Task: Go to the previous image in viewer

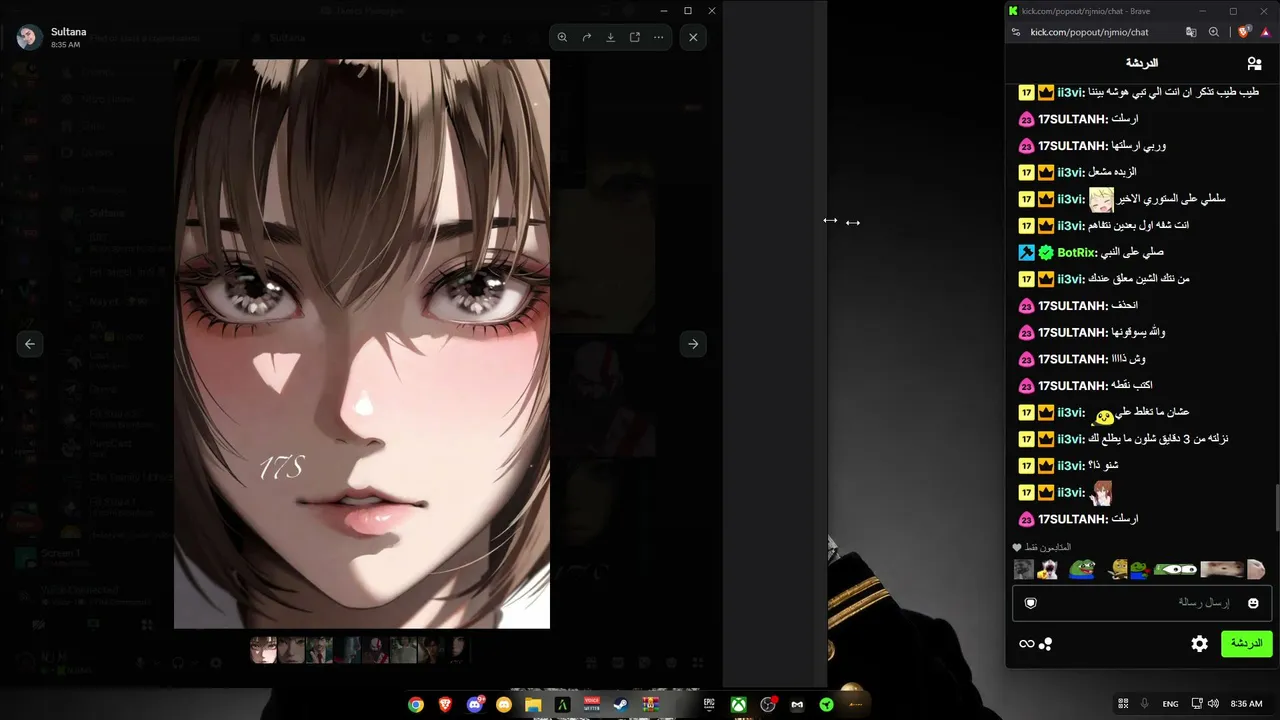Action: click(x=30, y=344)
